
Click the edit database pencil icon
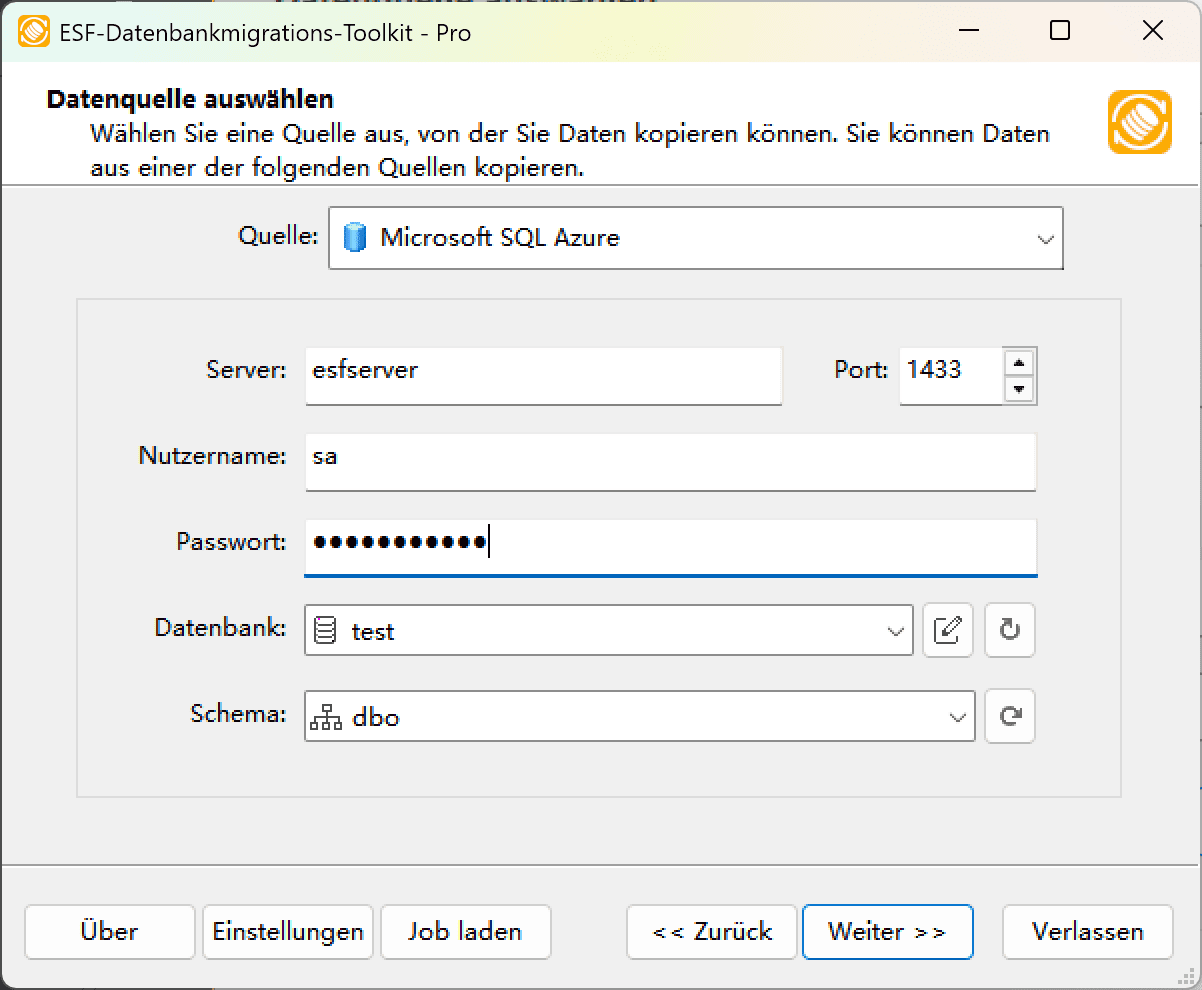[947, 630]
